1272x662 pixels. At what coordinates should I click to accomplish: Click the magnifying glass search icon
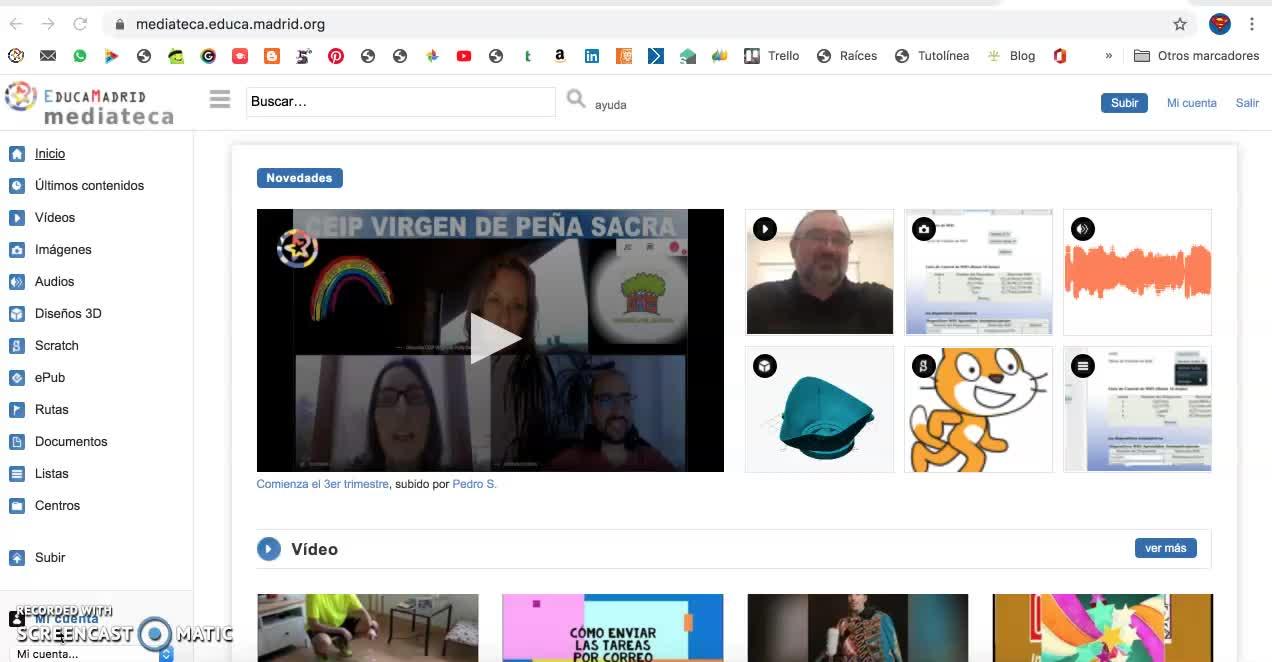click(576, 98)
